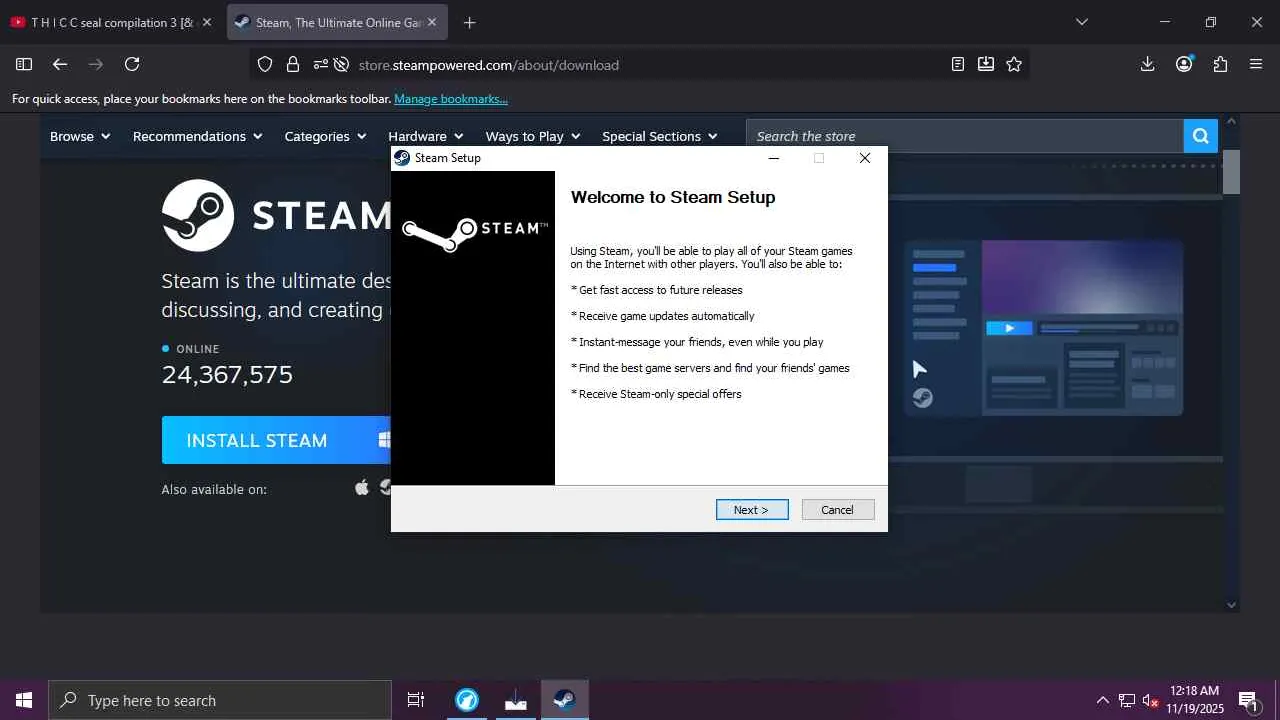Open a new browser tab
Image resolution: width=1280 pixels, height=720 pixels.
(x=469, y=22)
